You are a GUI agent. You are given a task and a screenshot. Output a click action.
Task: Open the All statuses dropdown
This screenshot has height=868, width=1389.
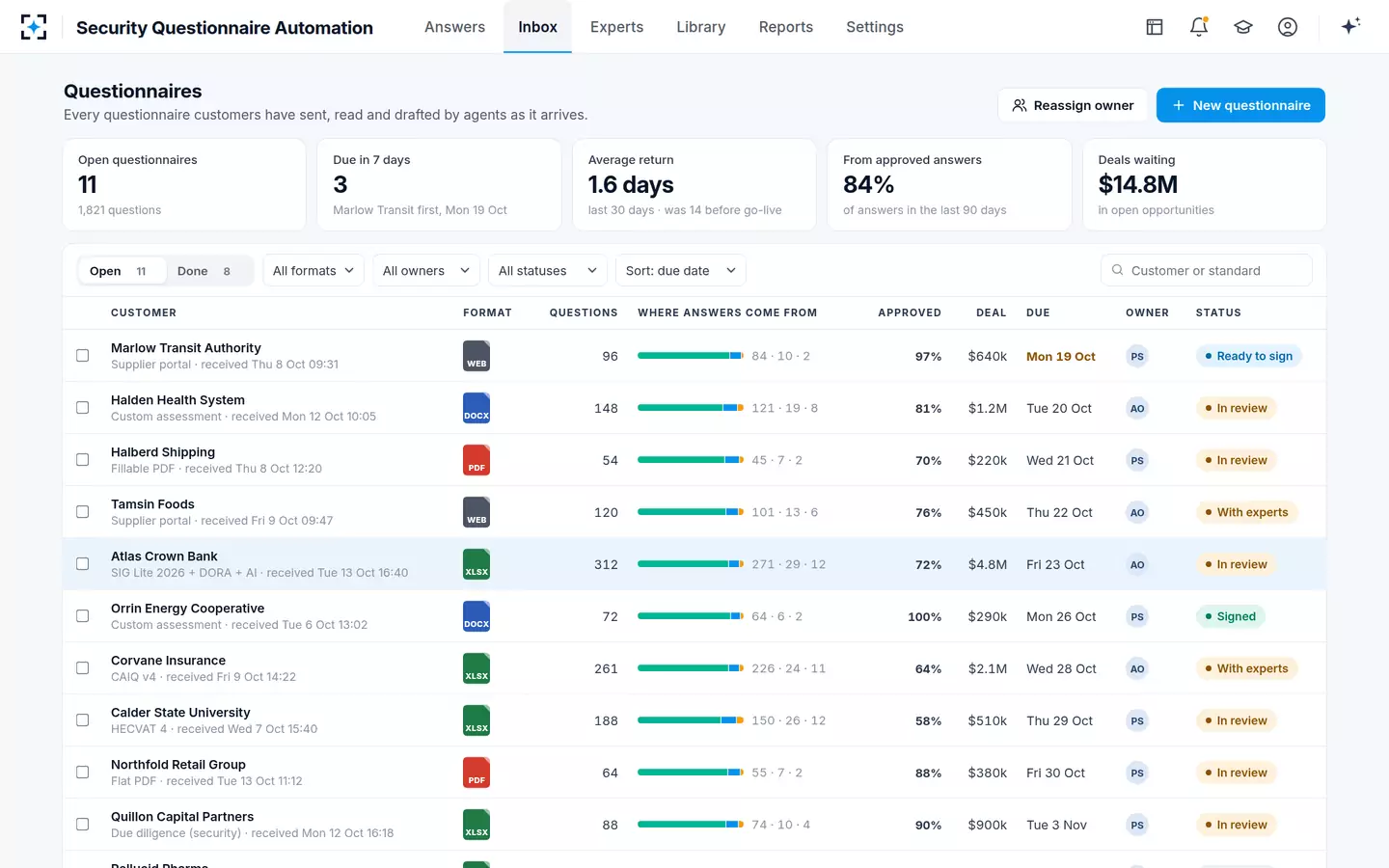pyautogui.click(x=548, y=271)
